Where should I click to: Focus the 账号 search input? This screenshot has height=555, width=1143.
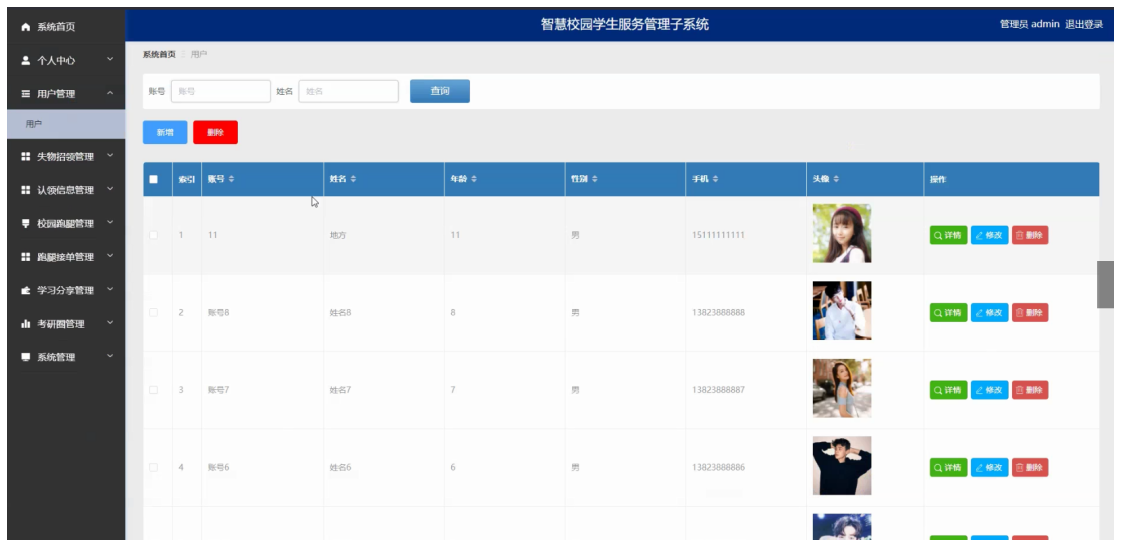tap(221, 91)
